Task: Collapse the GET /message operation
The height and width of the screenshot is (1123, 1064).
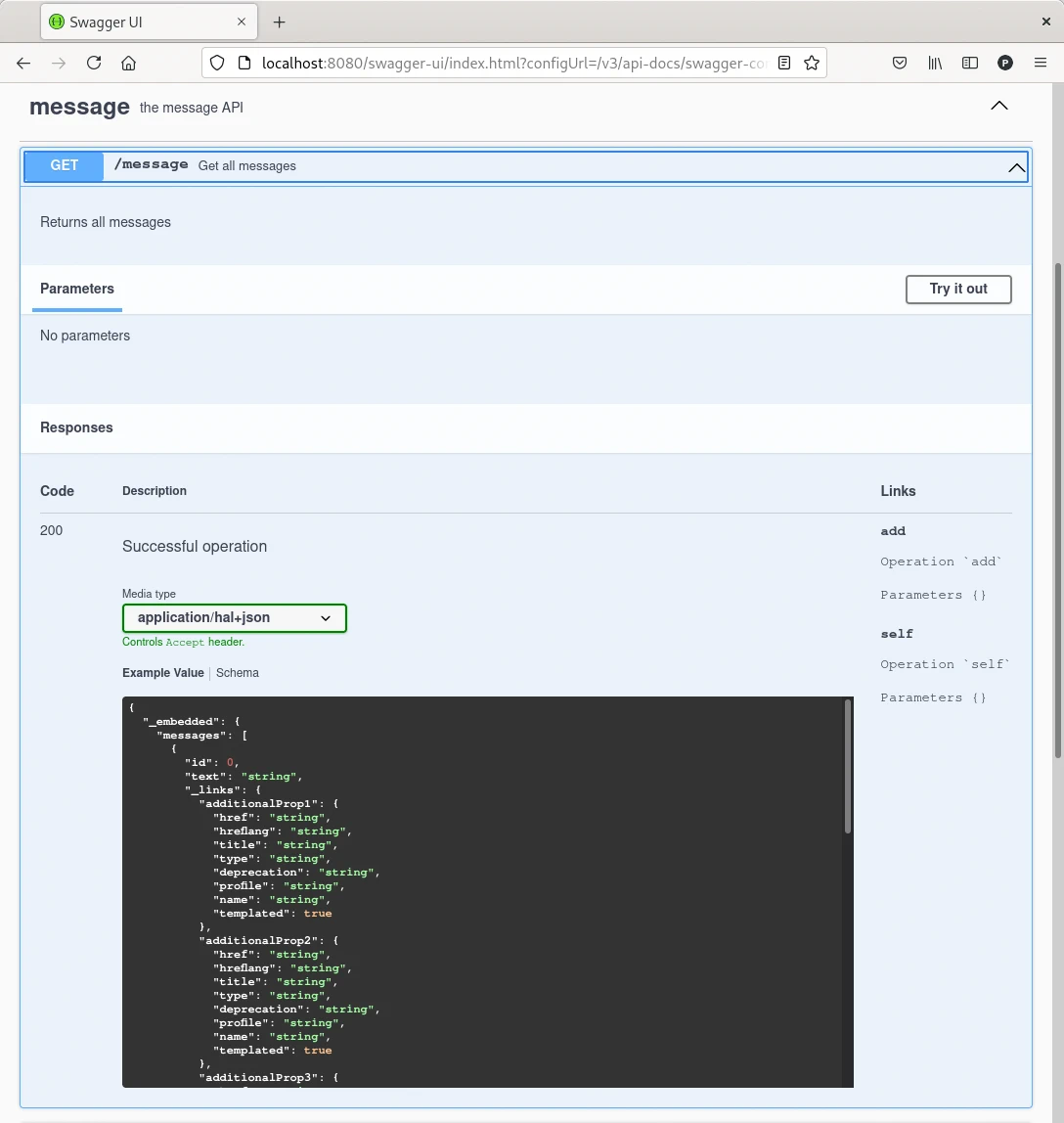Action: click(1017, 167)
